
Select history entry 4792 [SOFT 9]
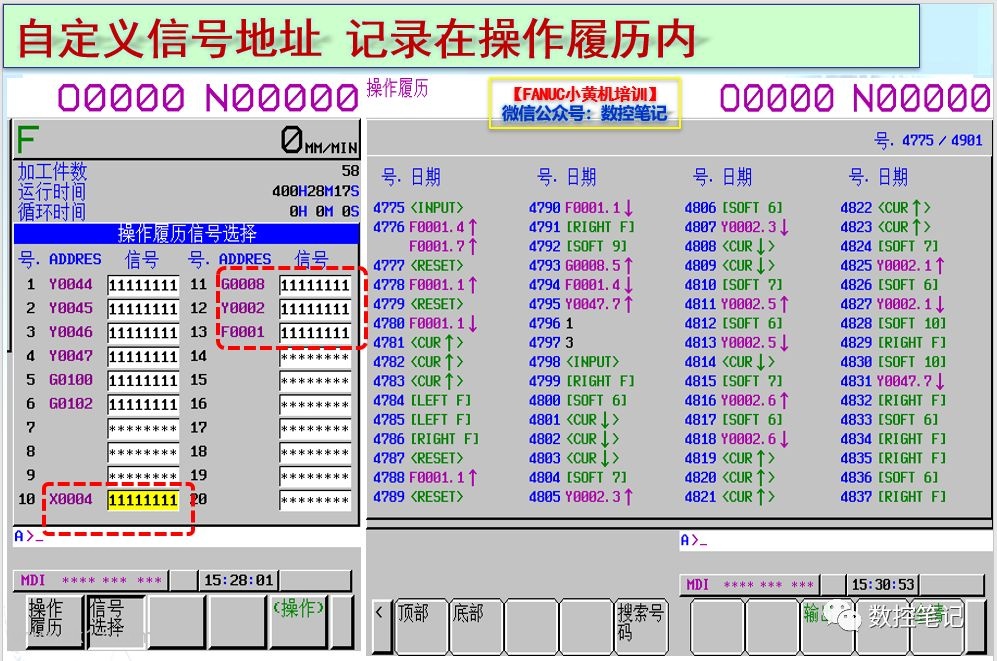point(578,246)
